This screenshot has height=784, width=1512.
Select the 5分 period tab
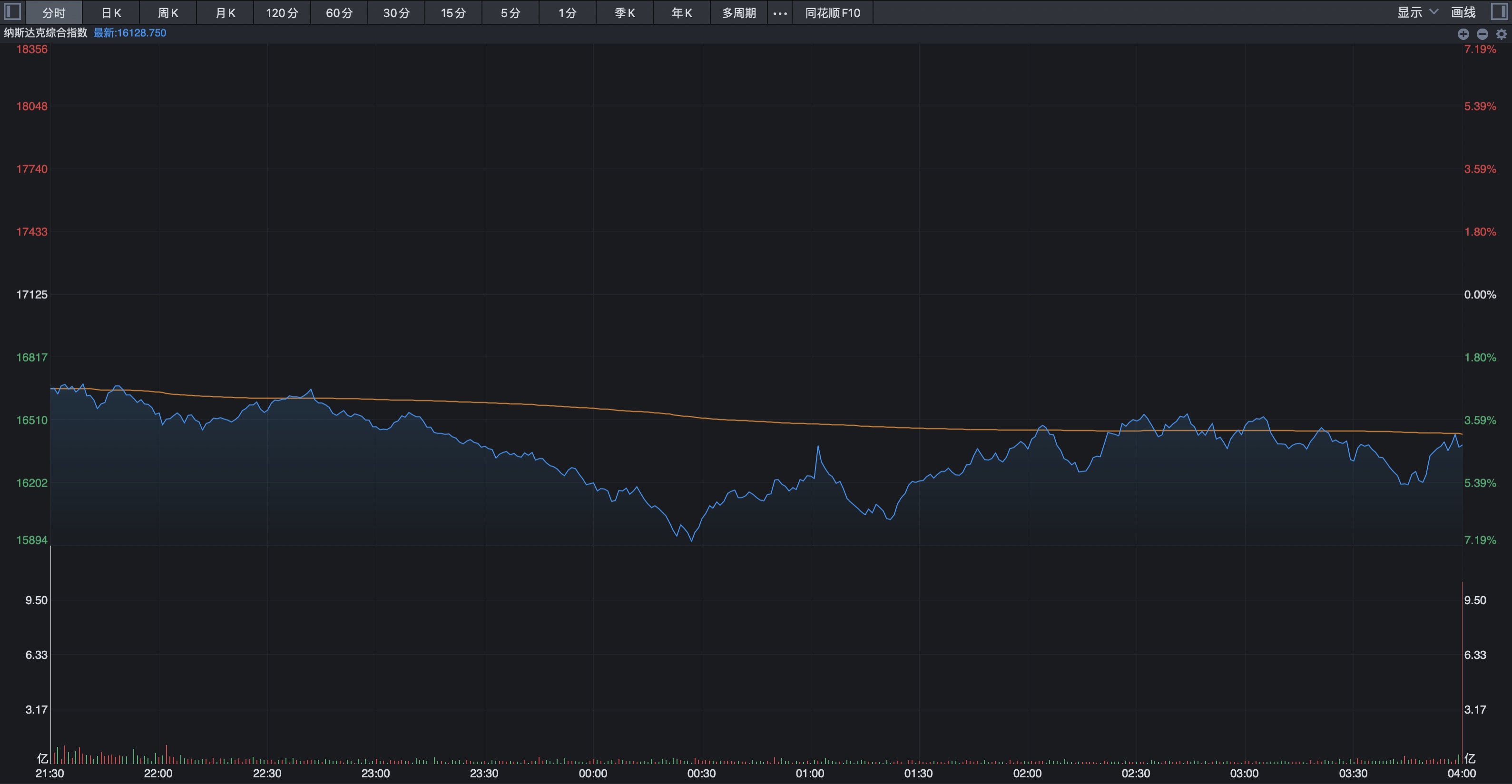[510, 13]
